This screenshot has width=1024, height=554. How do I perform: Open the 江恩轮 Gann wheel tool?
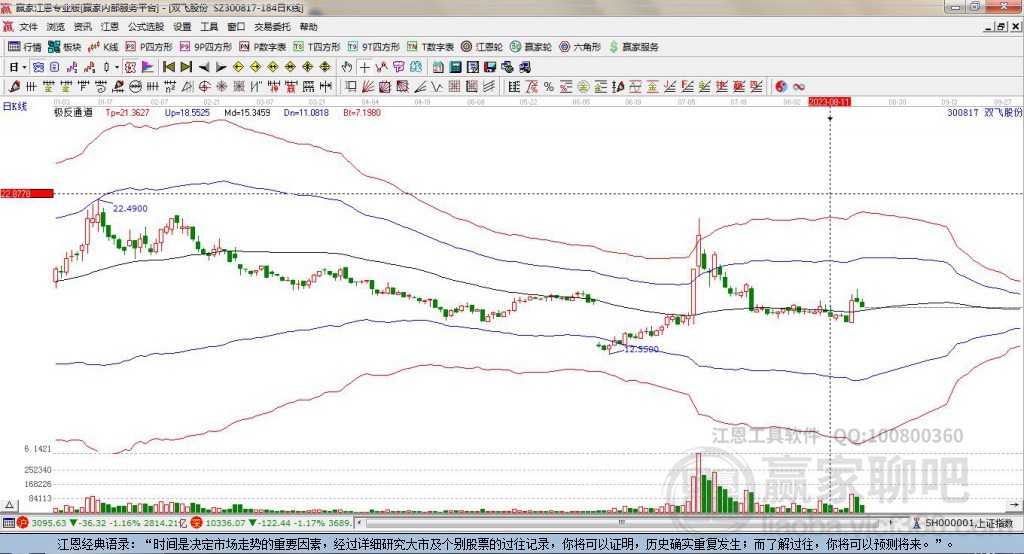(x=484, y=47)
